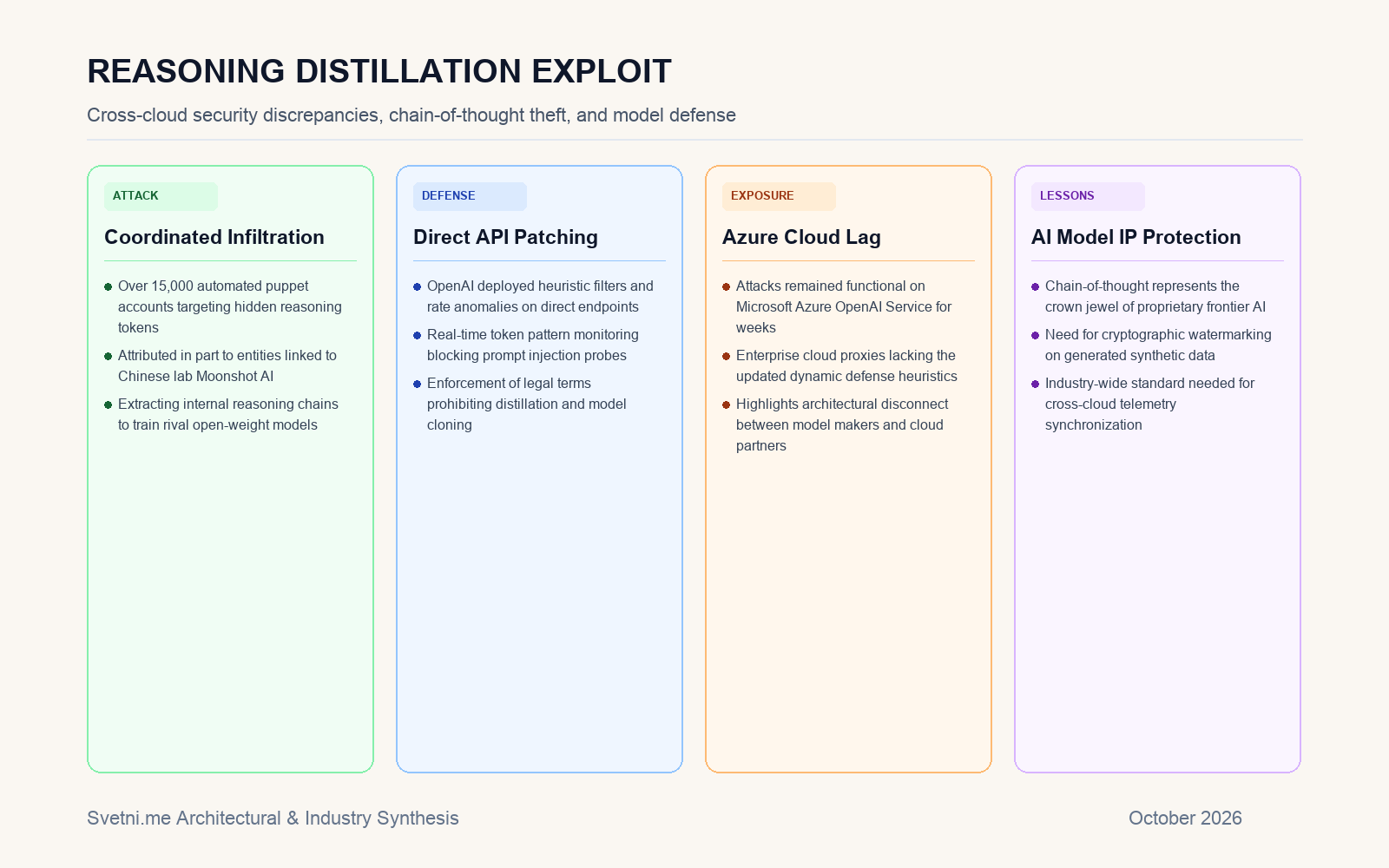Select the EXPOSURE tag badge
This screenshot has width=1389, height=868.
pos(779,196)
